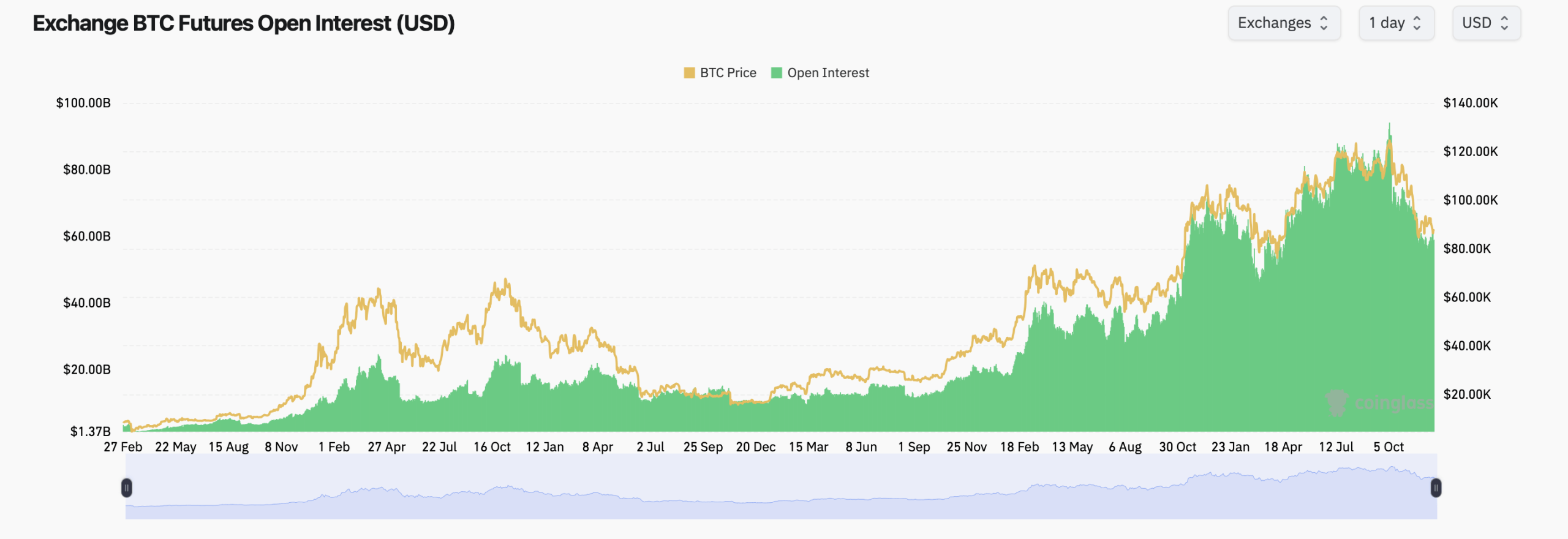Select the BTC Price legend label
This screenshot has height=539, width=1568.
pyautogui.click(x=728, y=72)
